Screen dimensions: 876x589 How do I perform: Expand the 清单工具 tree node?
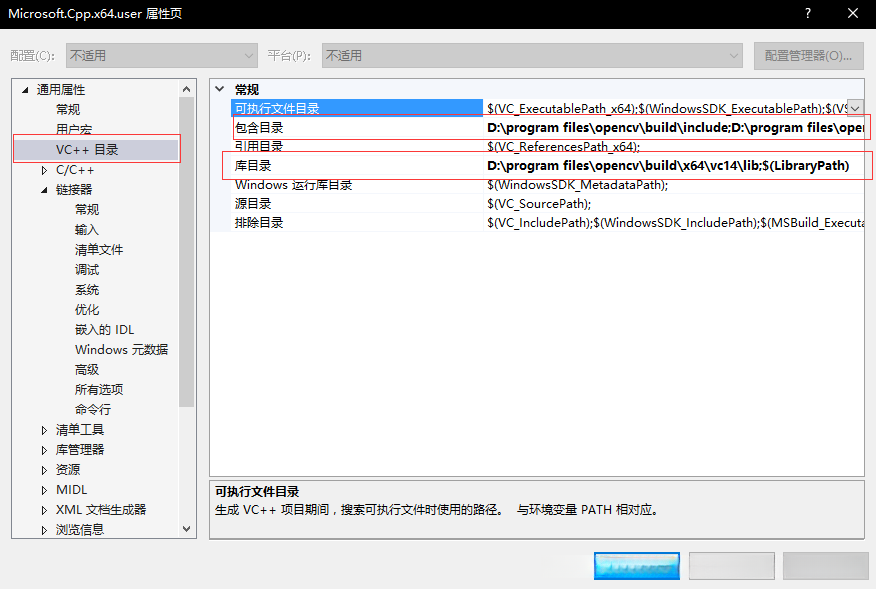coord(42,429)
